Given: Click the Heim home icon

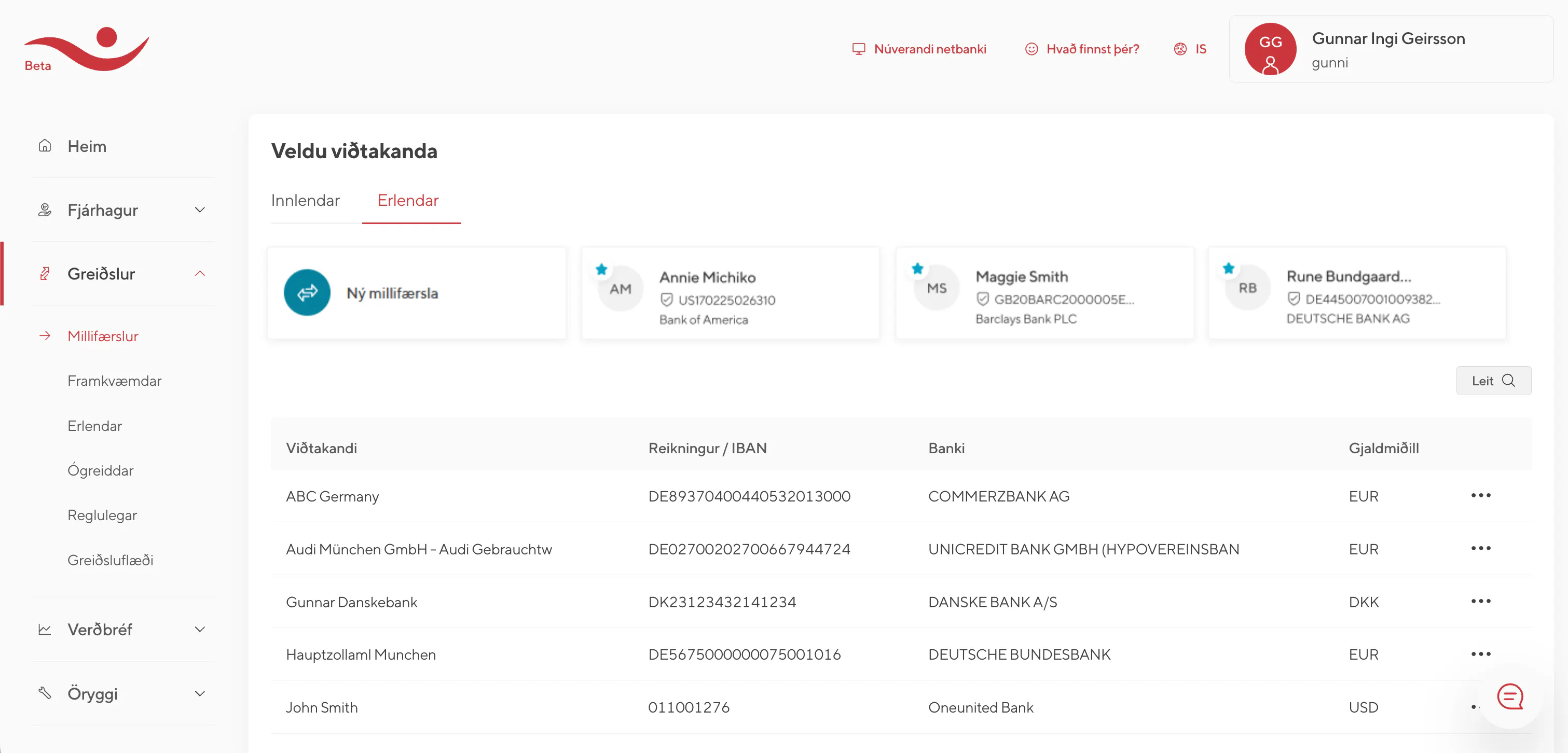Looking at the screenshot, I should [45, 146].
